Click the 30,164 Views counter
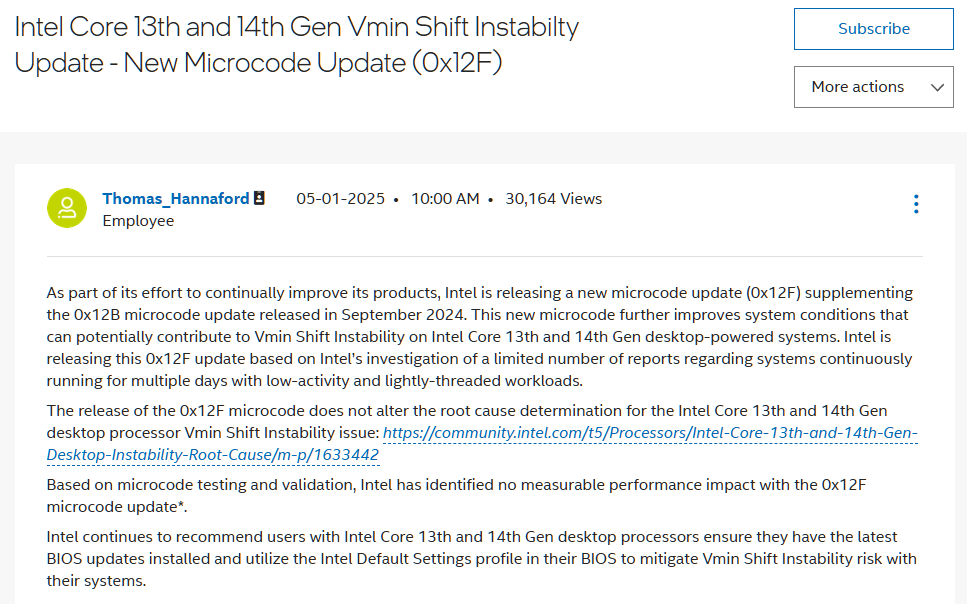 click(x=554, y=199)
